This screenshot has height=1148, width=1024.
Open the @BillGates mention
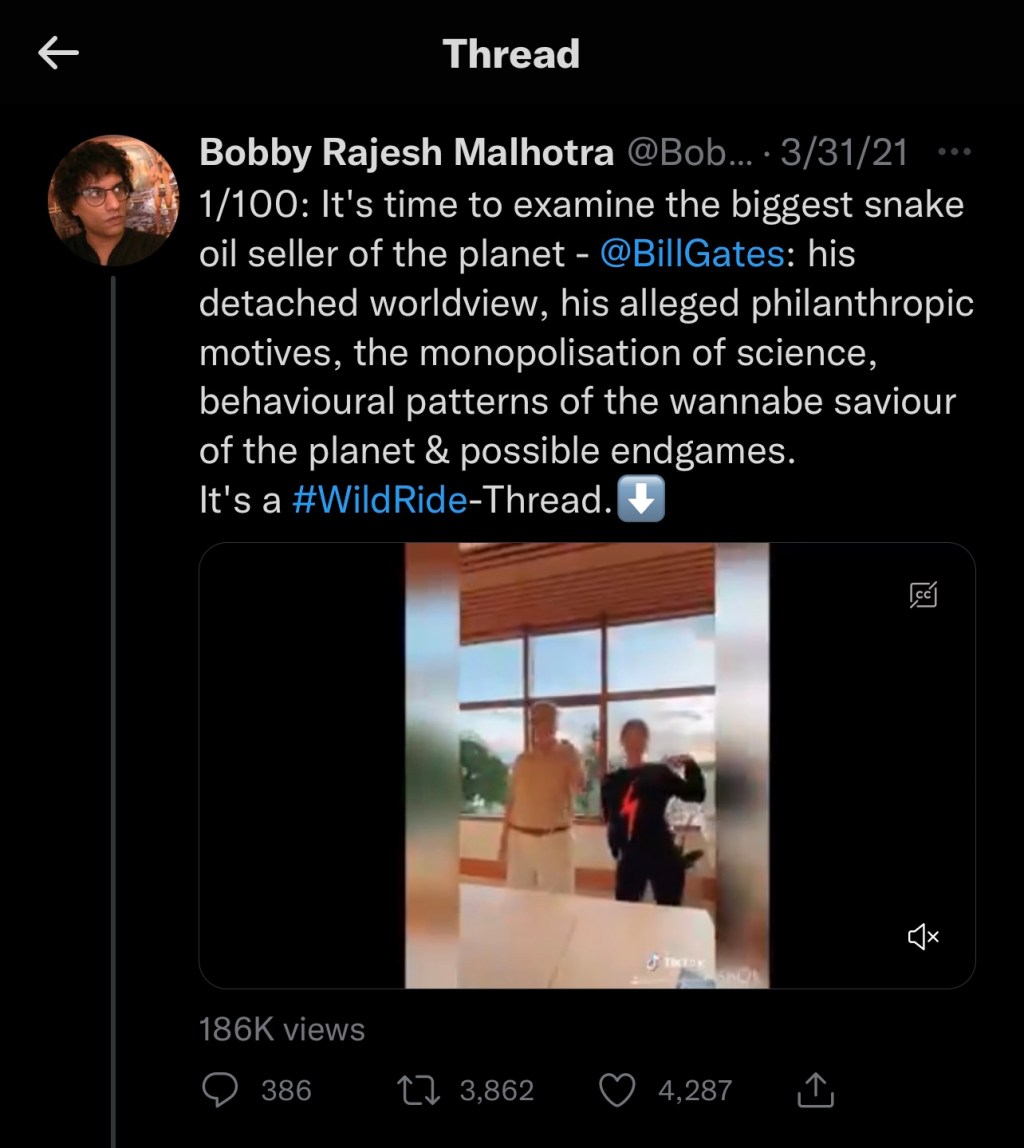pos(692,254)
